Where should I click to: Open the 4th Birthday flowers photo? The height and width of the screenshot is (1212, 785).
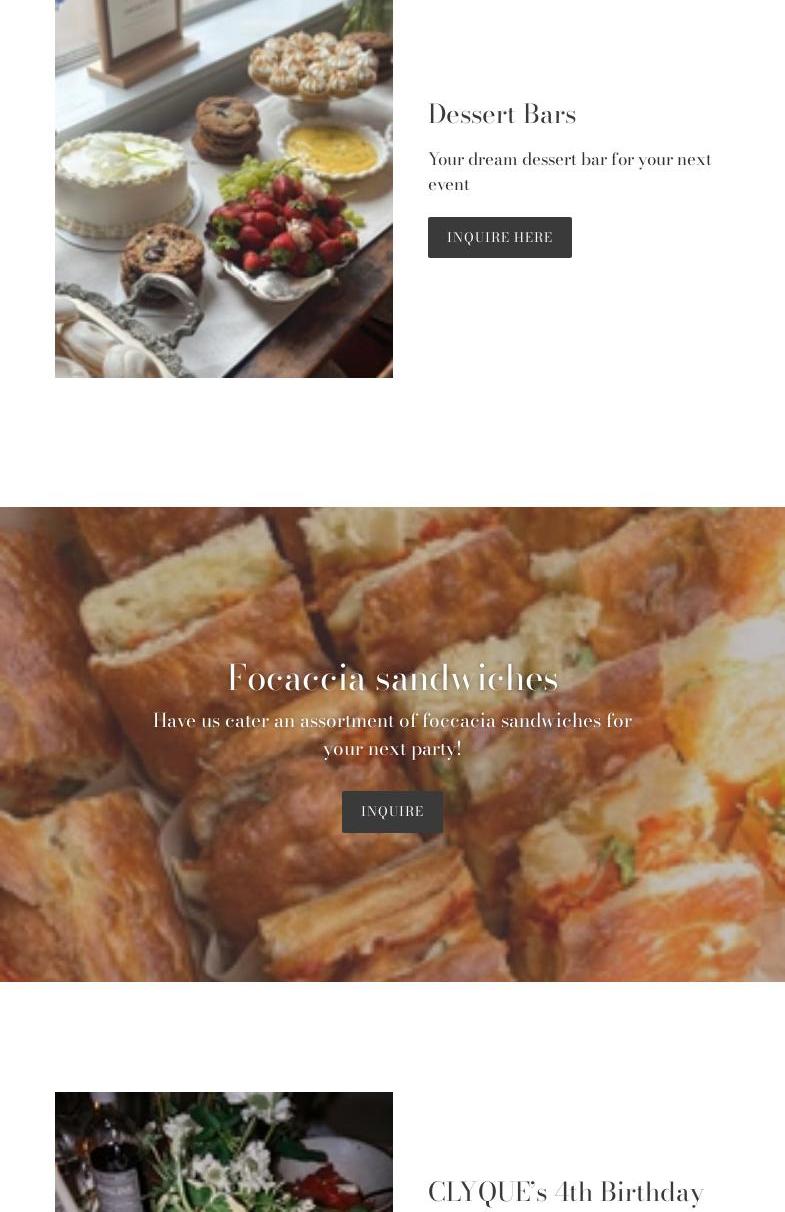(x=224, y=1152)
